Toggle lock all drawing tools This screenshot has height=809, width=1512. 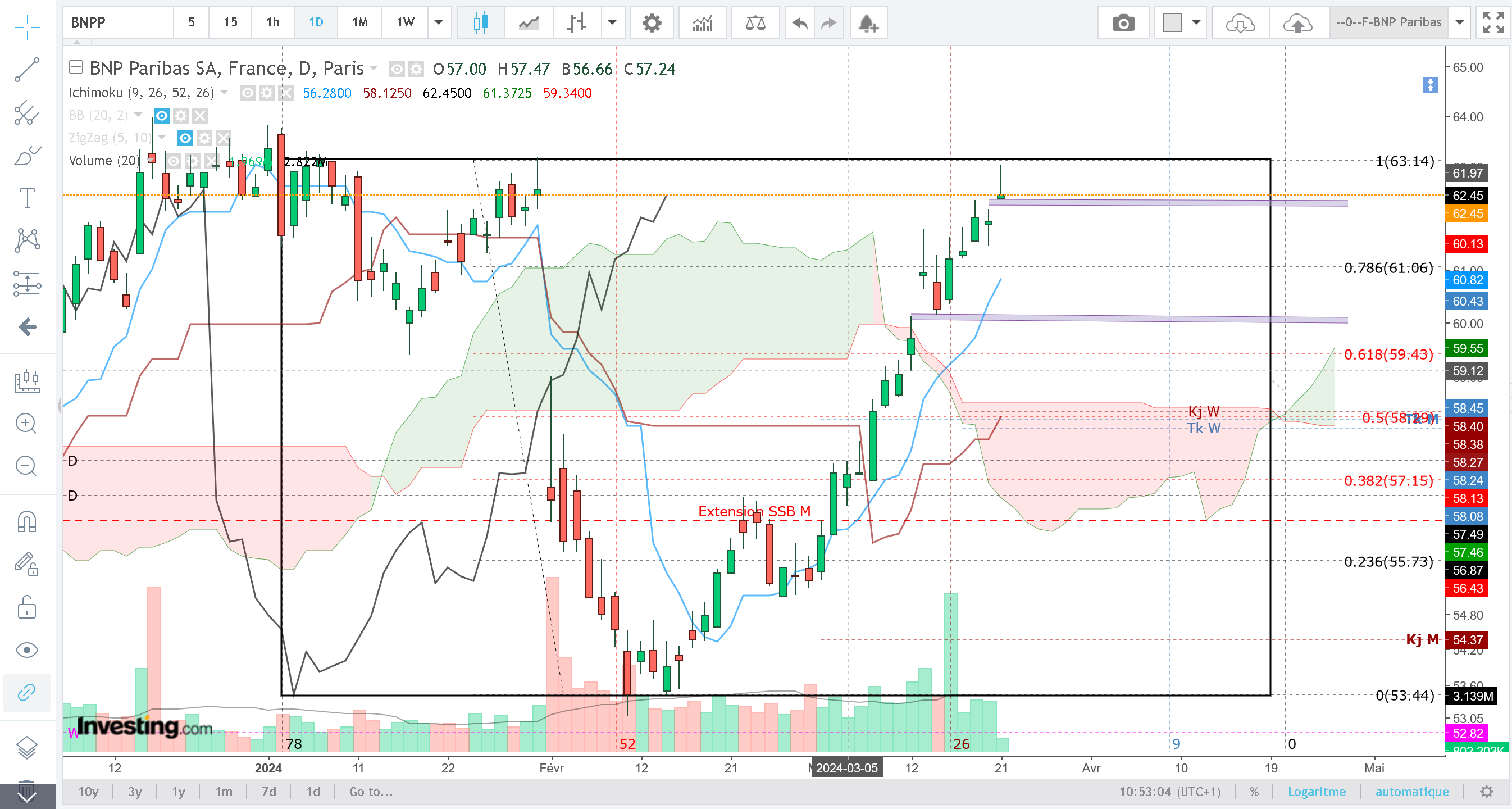click(27, 607)
